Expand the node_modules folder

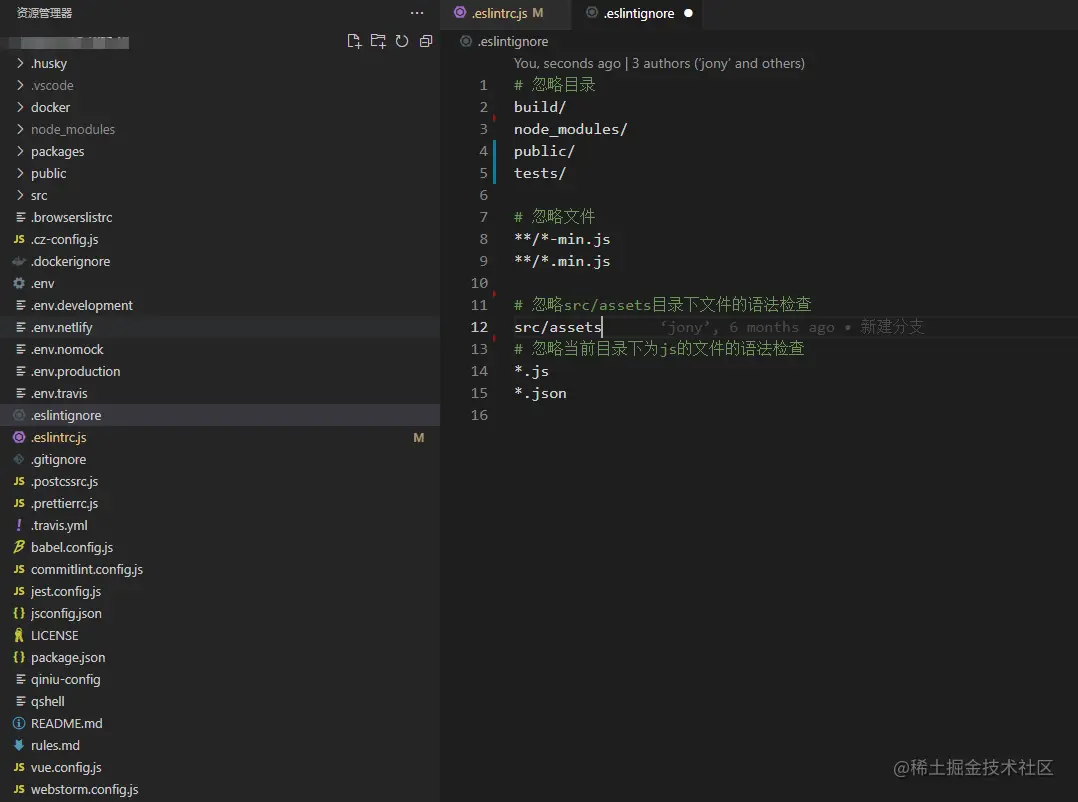[20, 129]
